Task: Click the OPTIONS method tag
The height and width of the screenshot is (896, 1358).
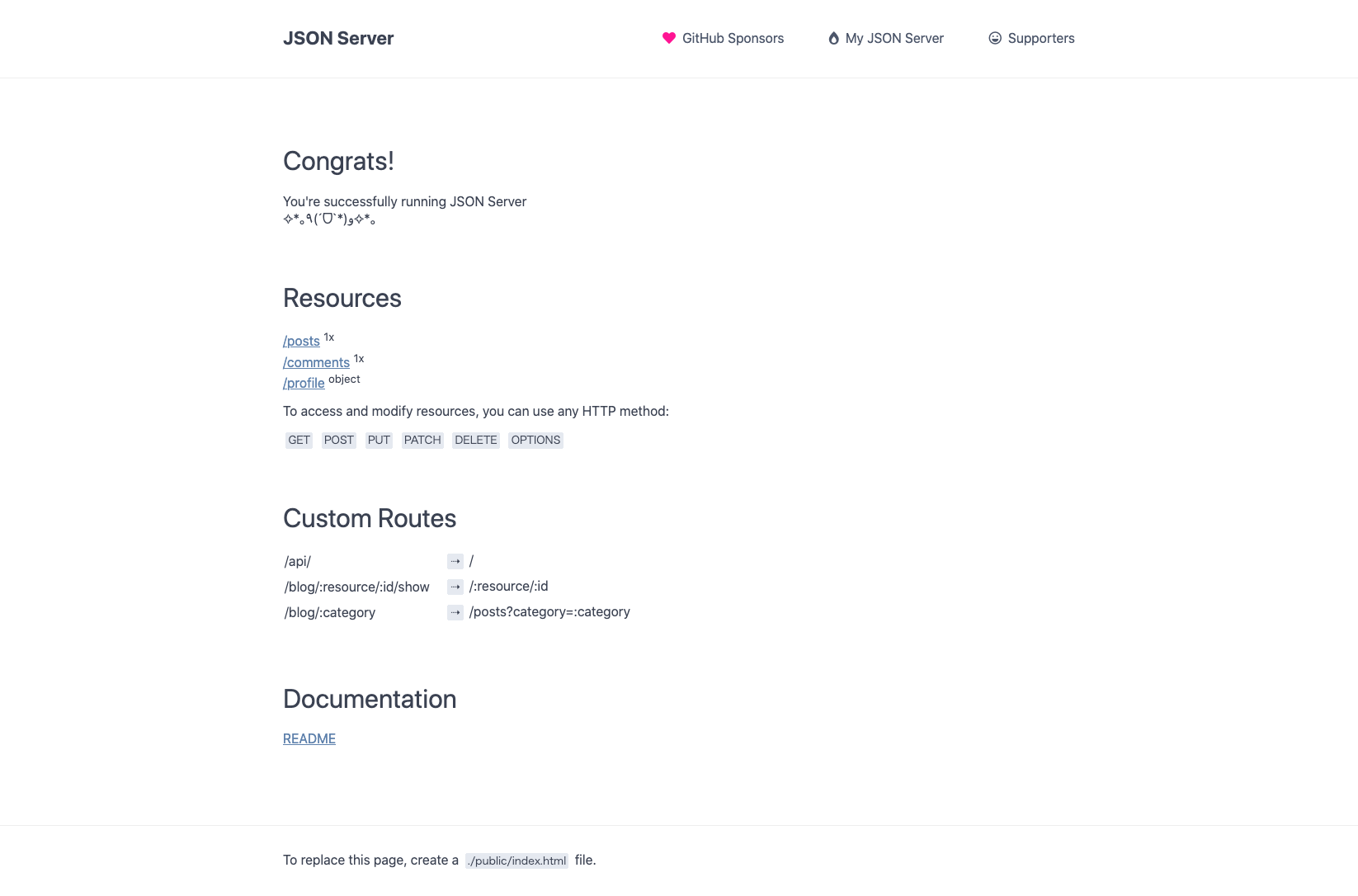Action: (x=535, y=440)
